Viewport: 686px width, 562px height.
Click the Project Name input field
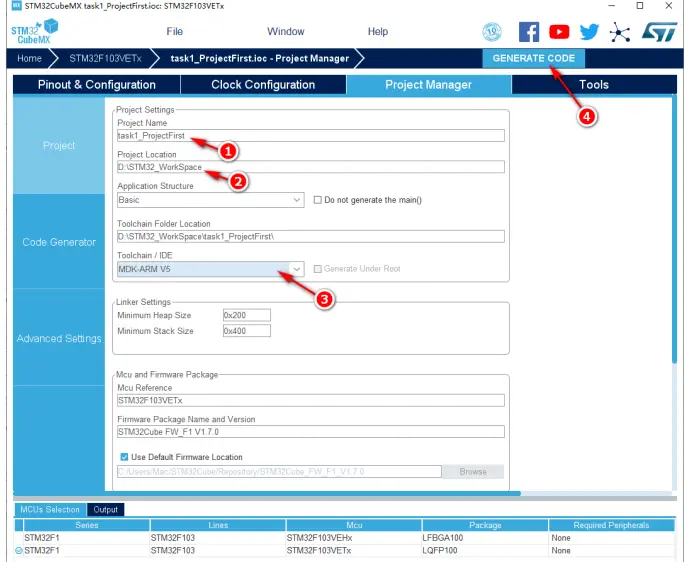[311, 136]
